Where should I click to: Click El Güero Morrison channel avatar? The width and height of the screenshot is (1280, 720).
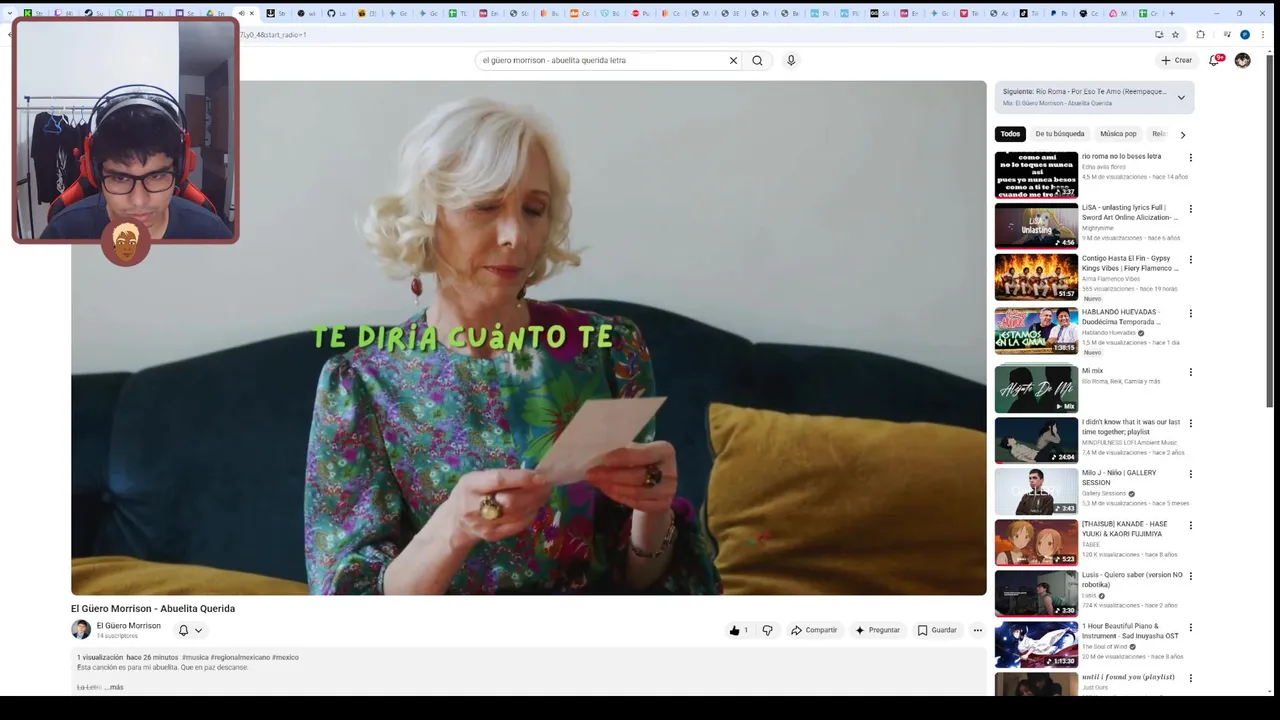point(81,630)
